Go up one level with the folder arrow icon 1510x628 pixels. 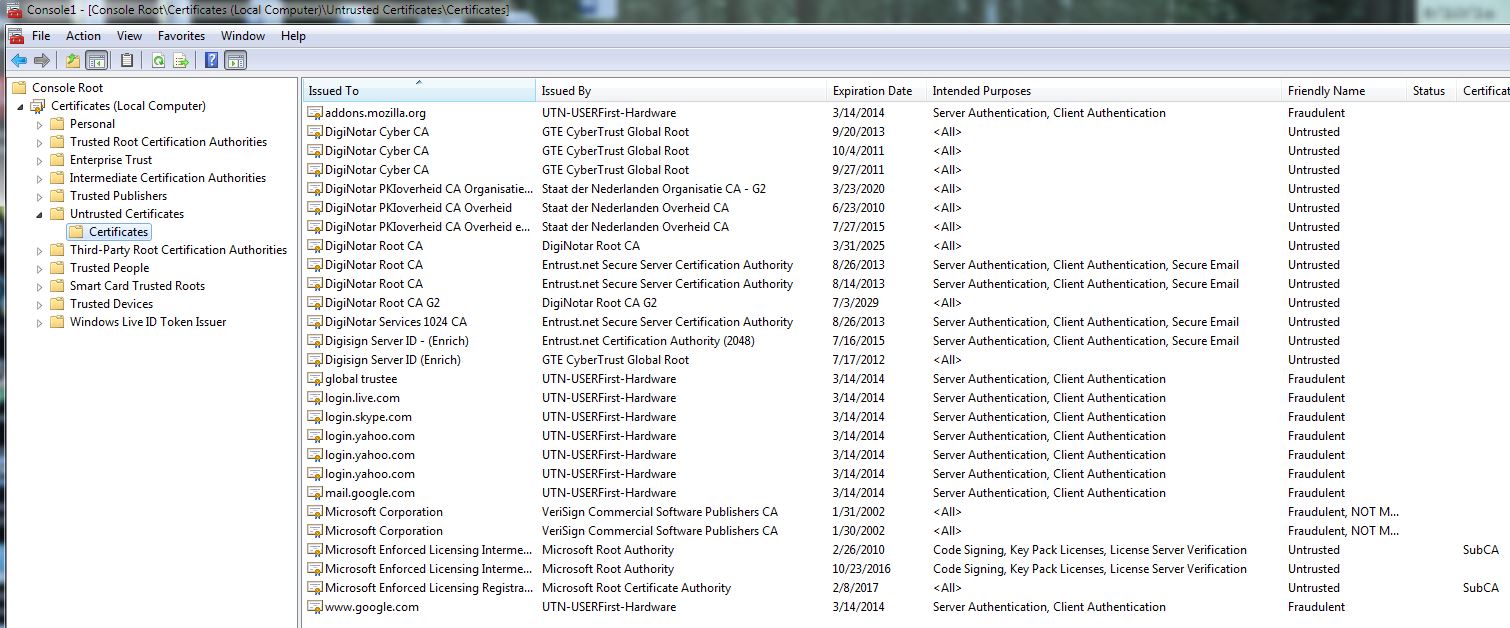pos(73,61)
